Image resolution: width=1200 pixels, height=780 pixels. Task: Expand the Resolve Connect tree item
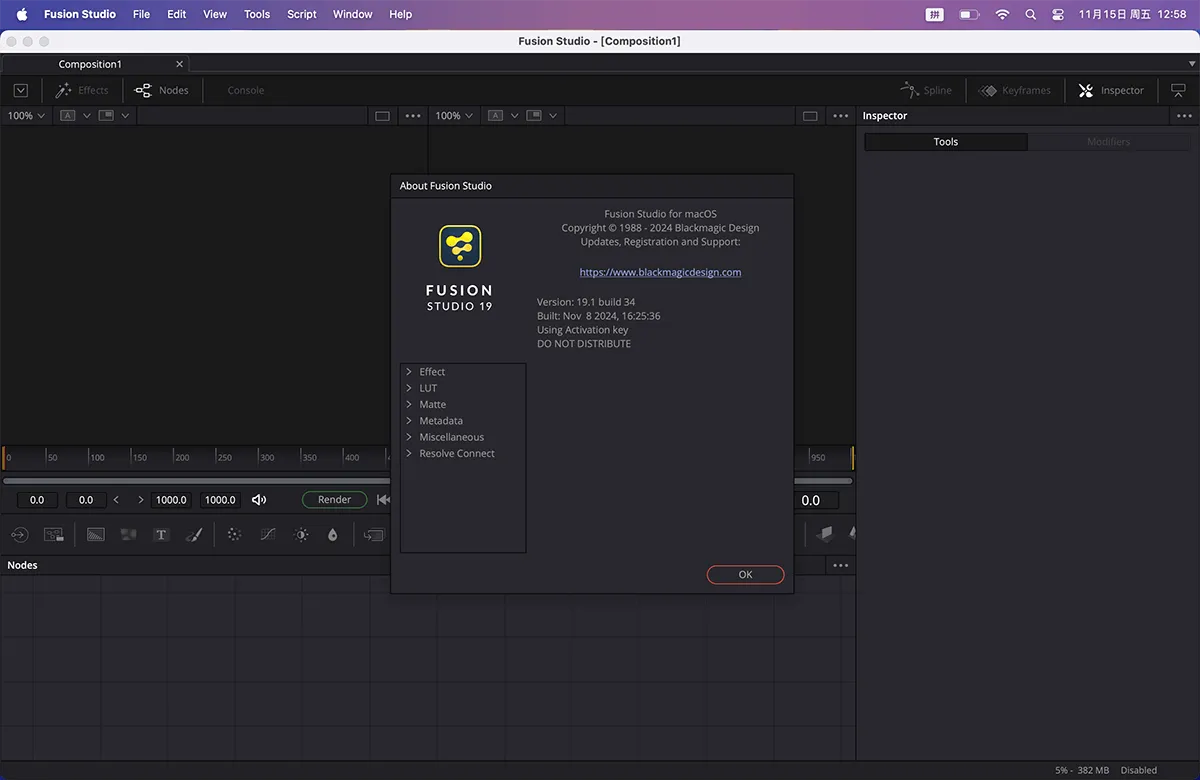[x=409, y=453]
